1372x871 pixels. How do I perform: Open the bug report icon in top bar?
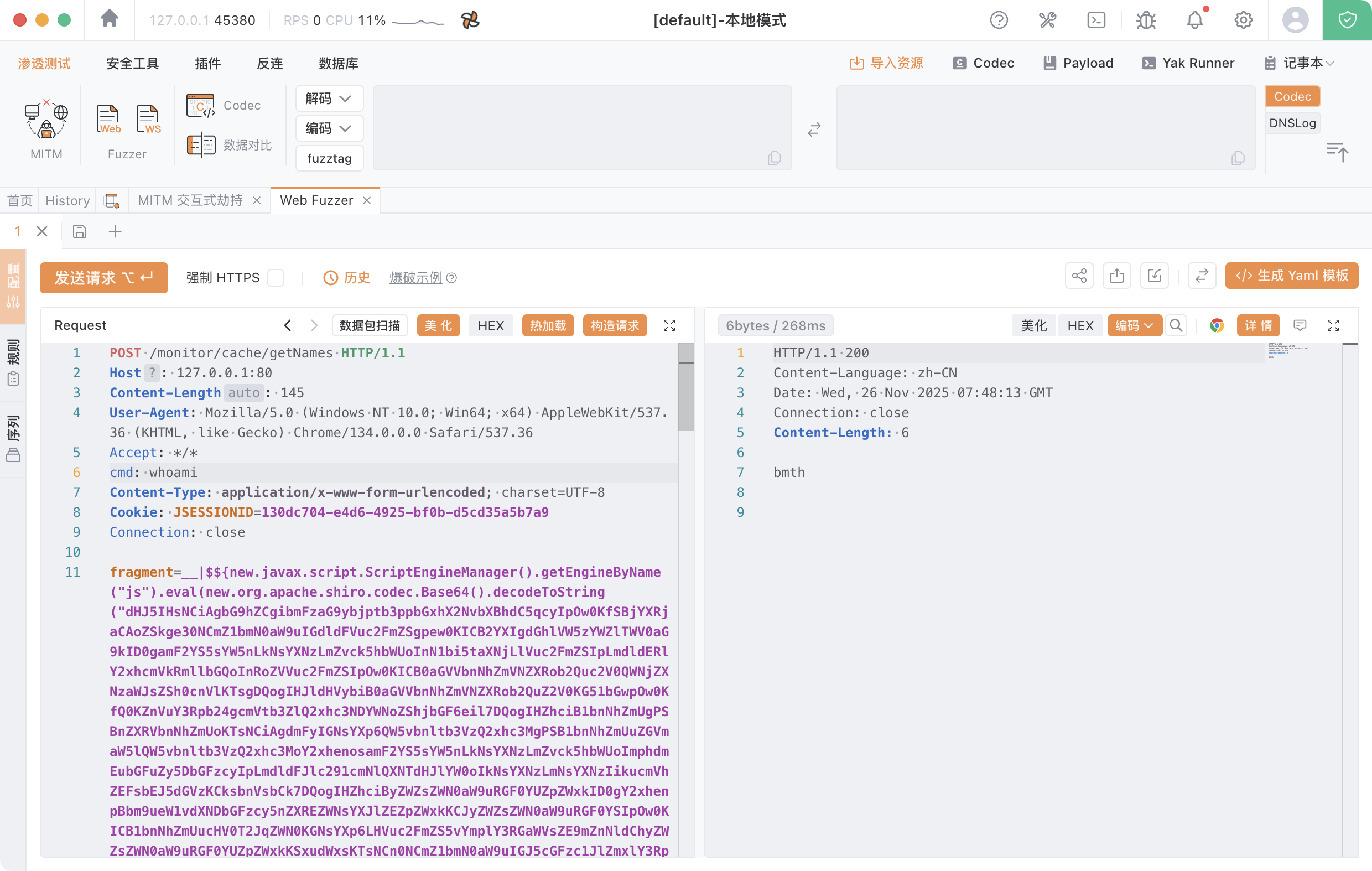[1145, 20]
